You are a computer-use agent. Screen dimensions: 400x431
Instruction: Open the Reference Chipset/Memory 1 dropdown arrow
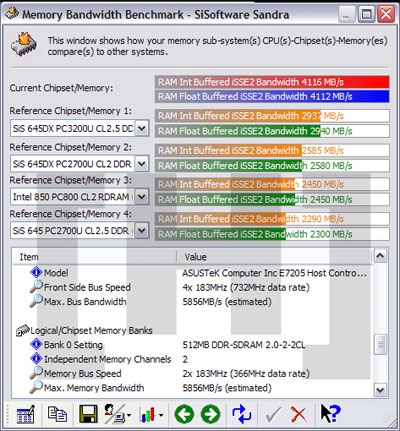point(142,128)
